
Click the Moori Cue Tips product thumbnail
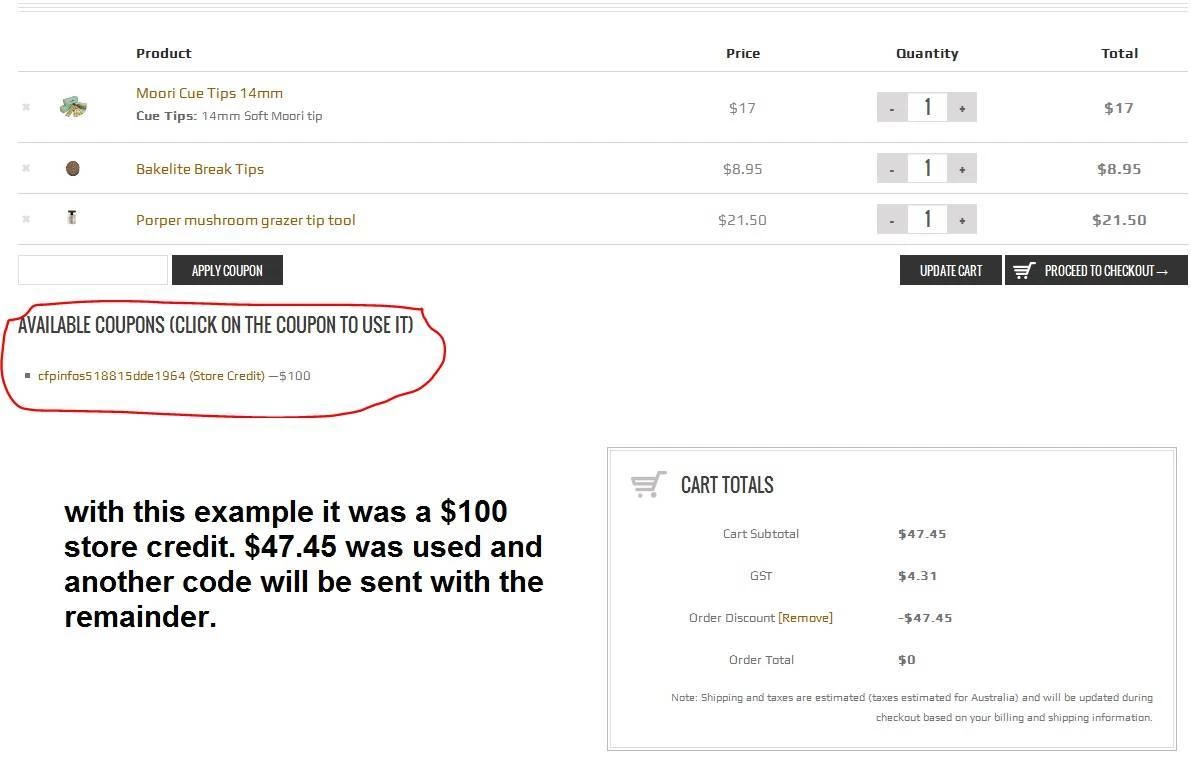click(73, 107)
